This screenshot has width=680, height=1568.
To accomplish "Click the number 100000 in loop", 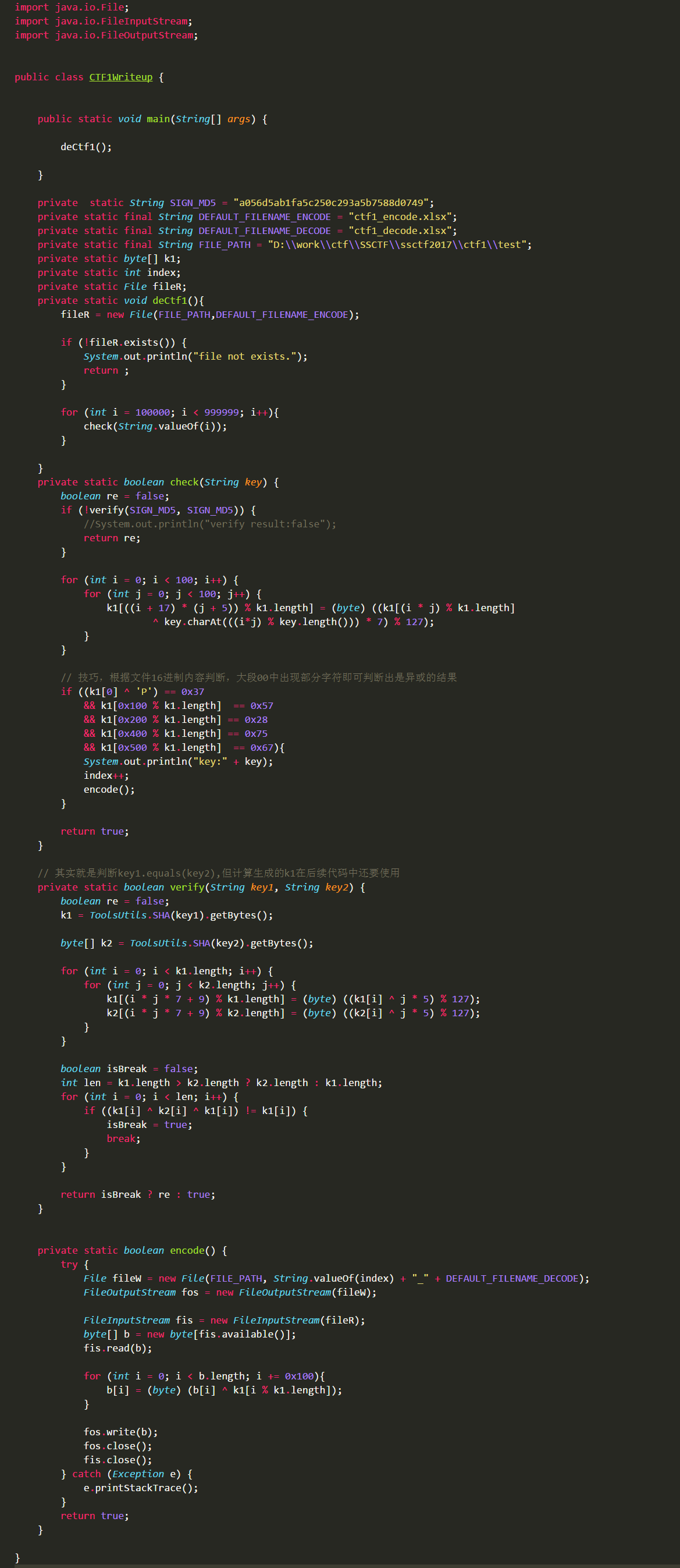I will pyautogui.click(x=152, y=413).
